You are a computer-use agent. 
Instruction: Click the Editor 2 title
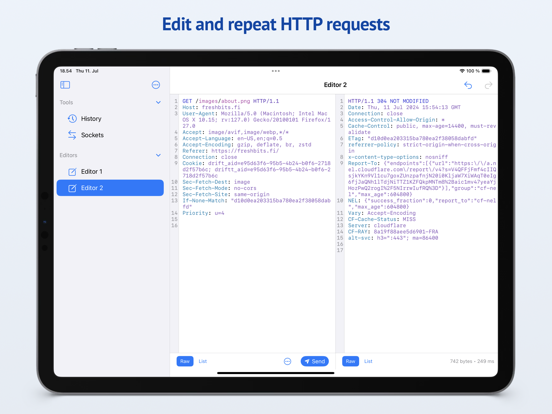pos(335,85)
